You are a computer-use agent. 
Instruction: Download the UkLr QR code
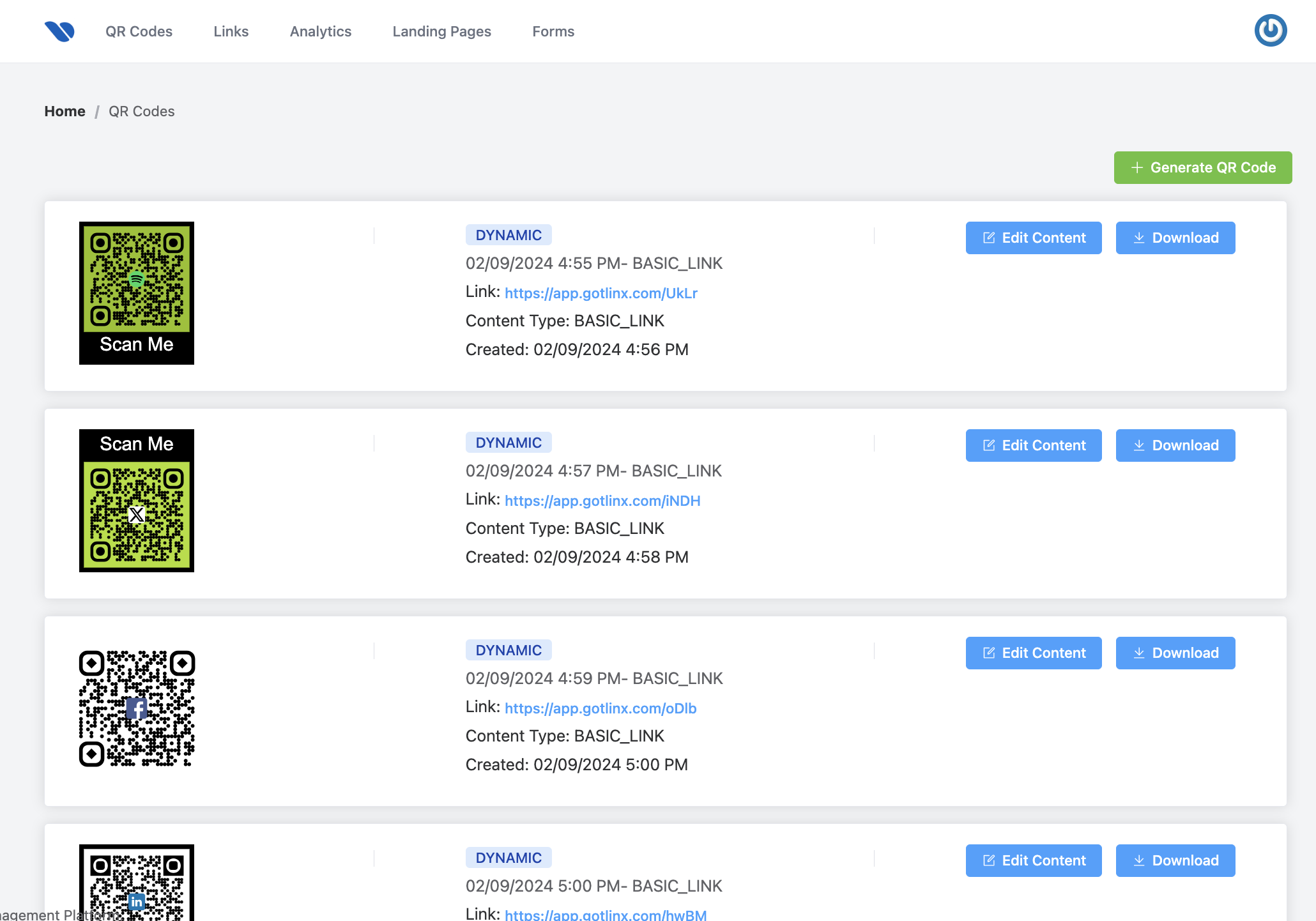tap(1175, 238)
